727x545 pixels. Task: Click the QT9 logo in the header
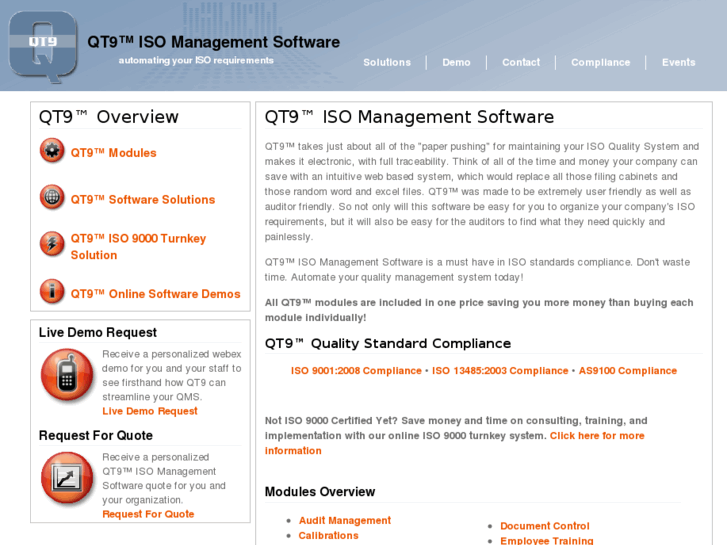coord(43,46)
